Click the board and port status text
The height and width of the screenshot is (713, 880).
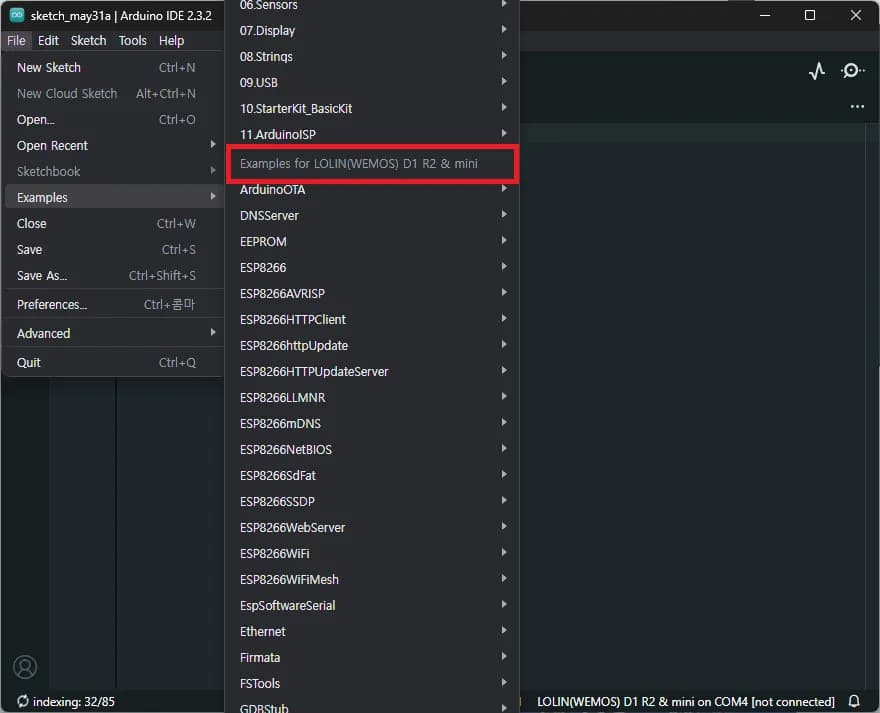pyautogui.click(x=685, y=701)
